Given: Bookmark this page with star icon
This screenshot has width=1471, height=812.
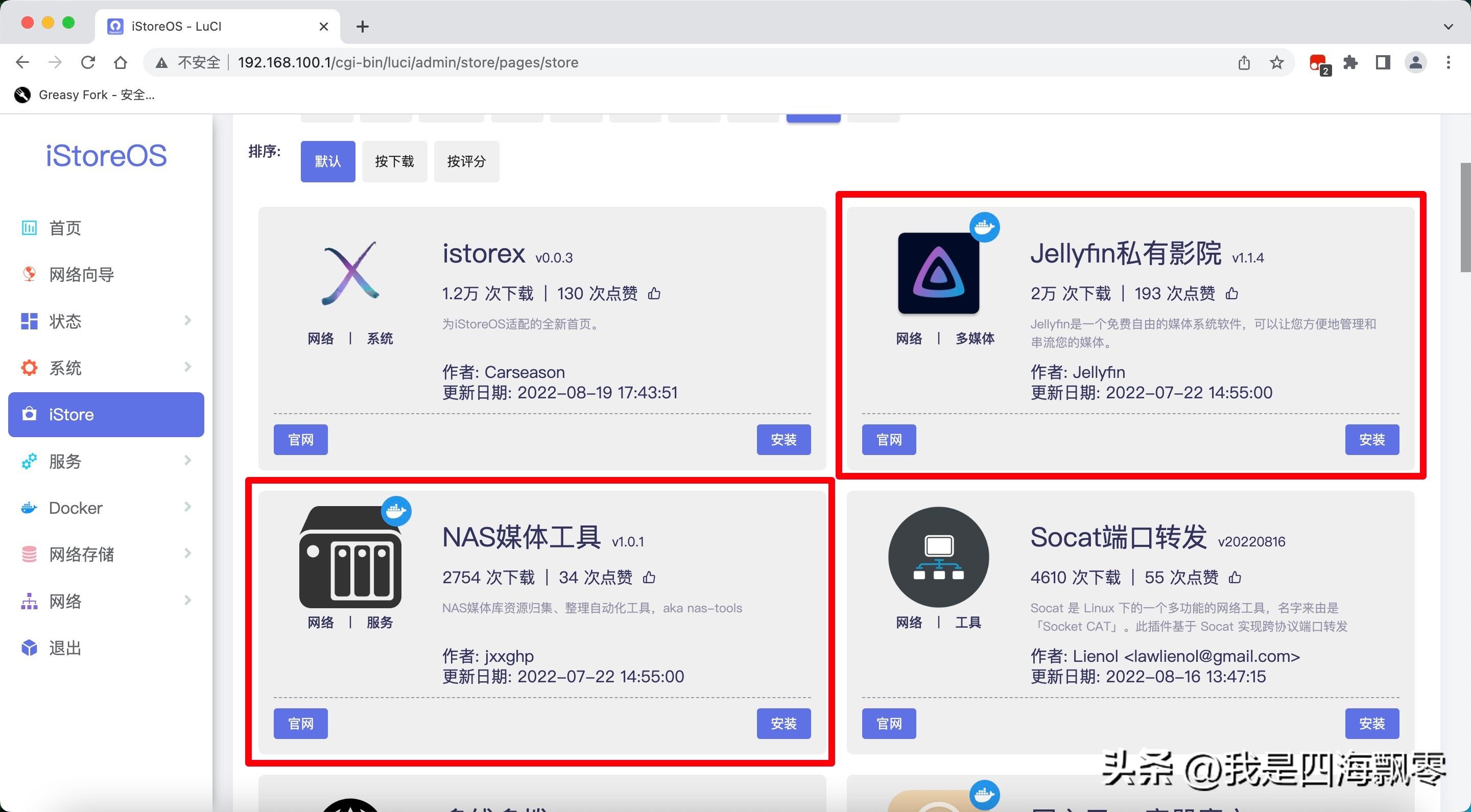Looking at the screenshot, I should (x=1277, y=62).
